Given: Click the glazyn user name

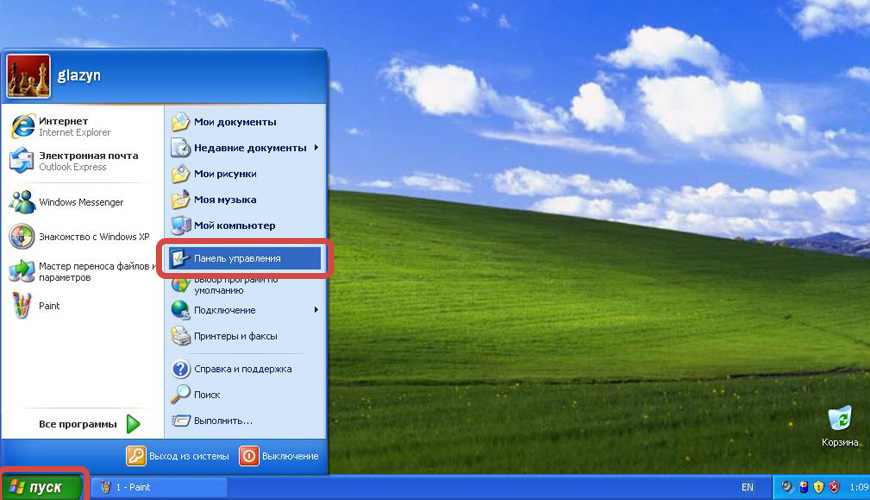Looking at the screenshot, I should (79, 75).
